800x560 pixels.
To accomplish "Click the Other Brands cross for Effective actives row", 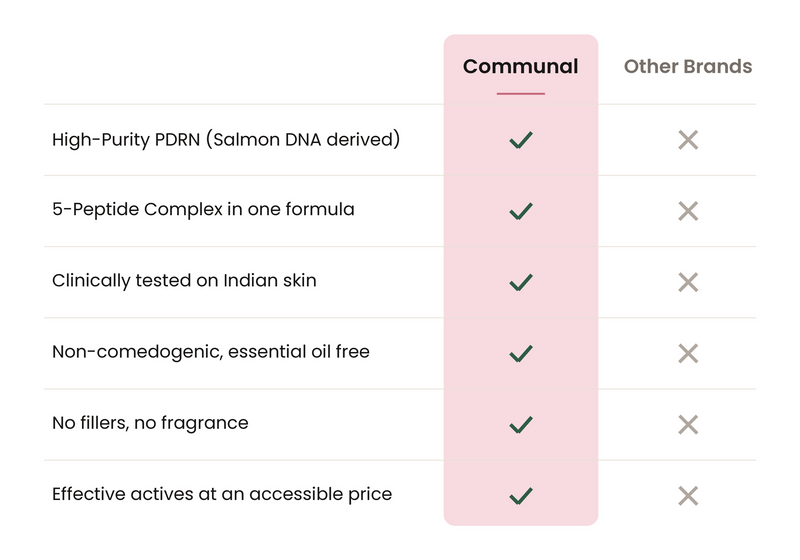I will (x=688, y=496).
